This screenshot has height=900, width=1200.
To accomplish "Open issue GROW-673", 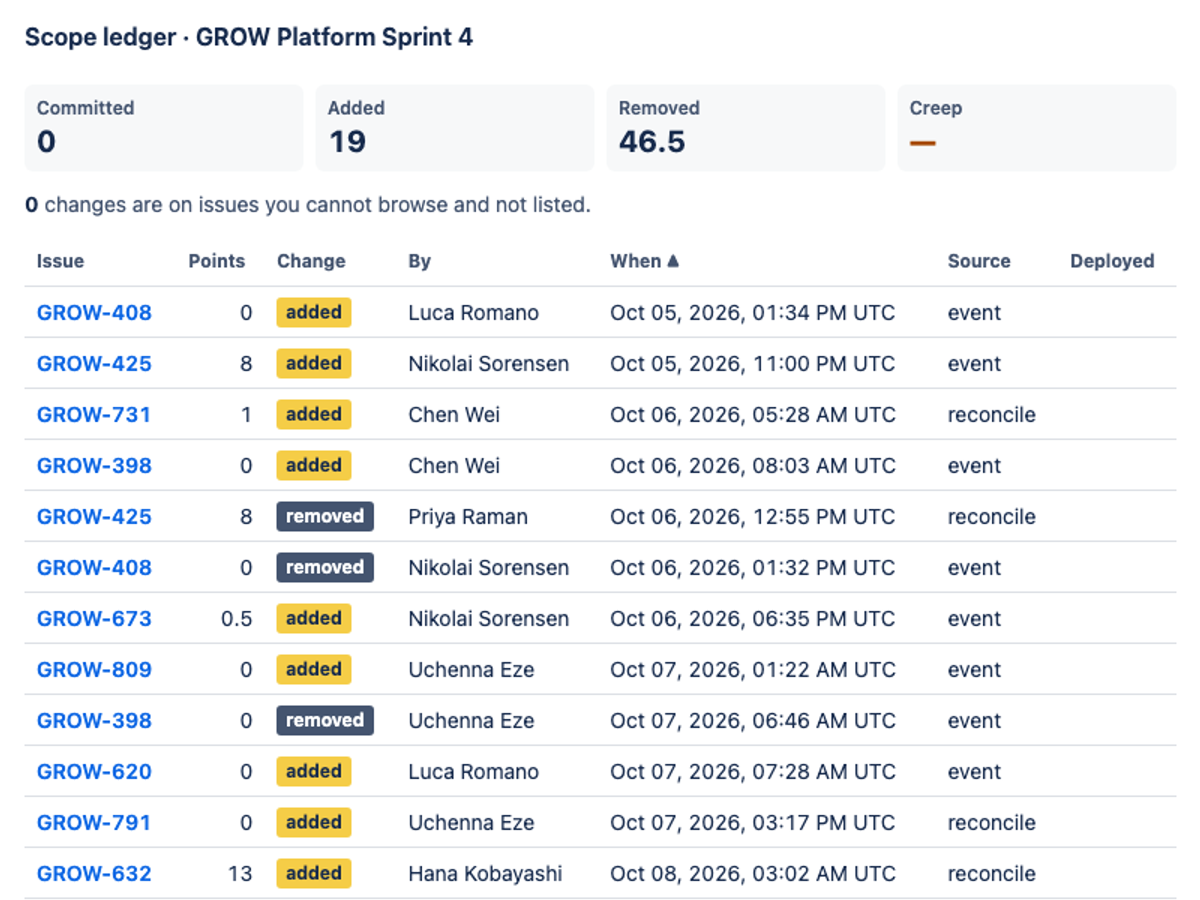I will pos(94,618).
